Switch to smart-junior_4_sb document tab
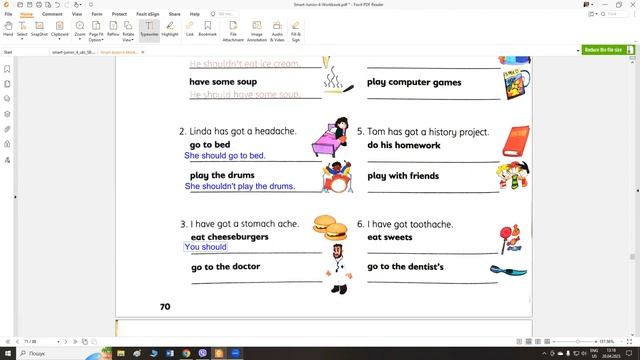The height and width of the screenshot is (360, 640). pyautogui.click(x=73, y=52)
